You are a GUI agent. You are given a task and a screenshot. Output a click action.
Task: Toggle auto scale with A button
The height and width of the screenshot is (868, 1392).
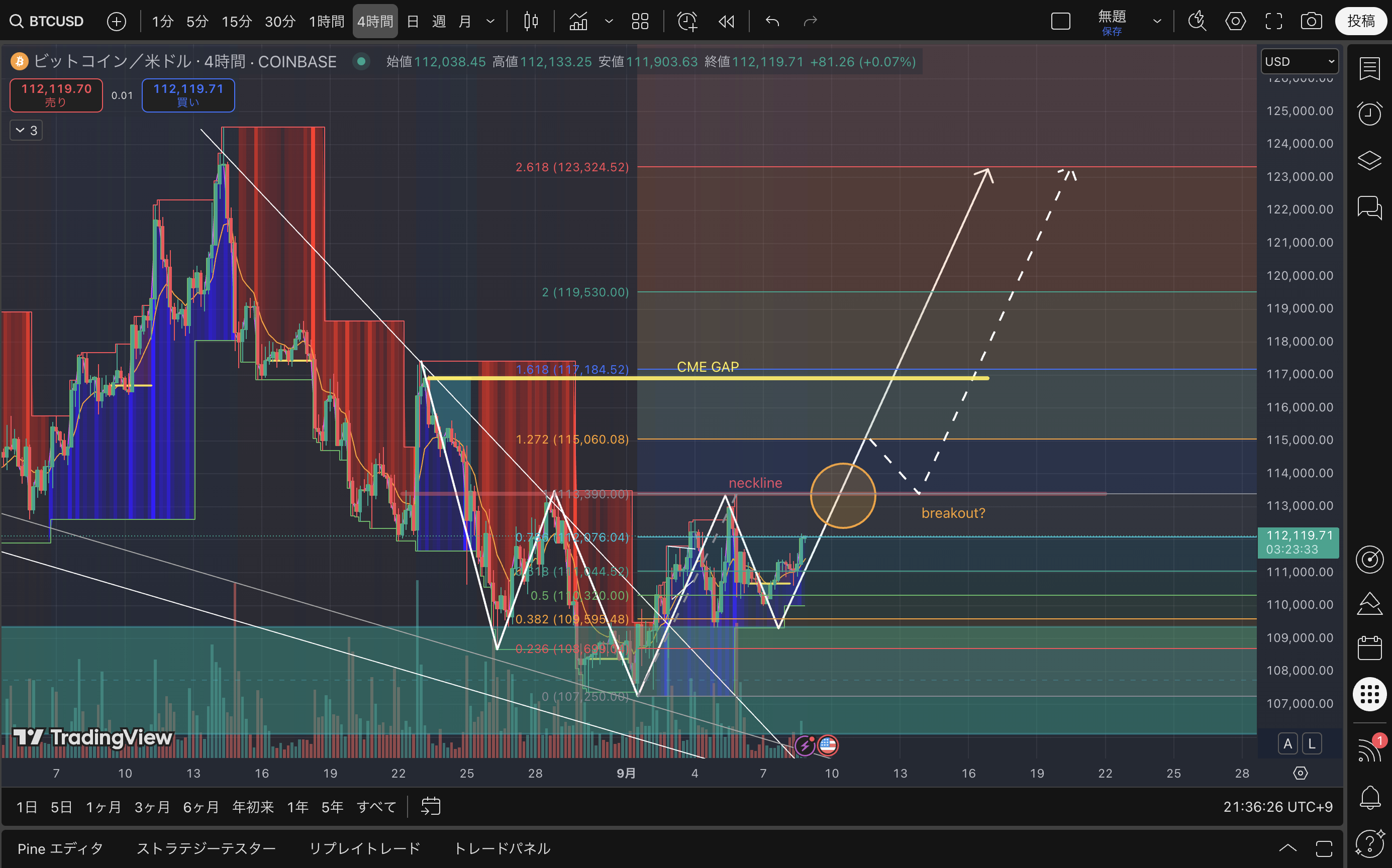point(1287,744)
